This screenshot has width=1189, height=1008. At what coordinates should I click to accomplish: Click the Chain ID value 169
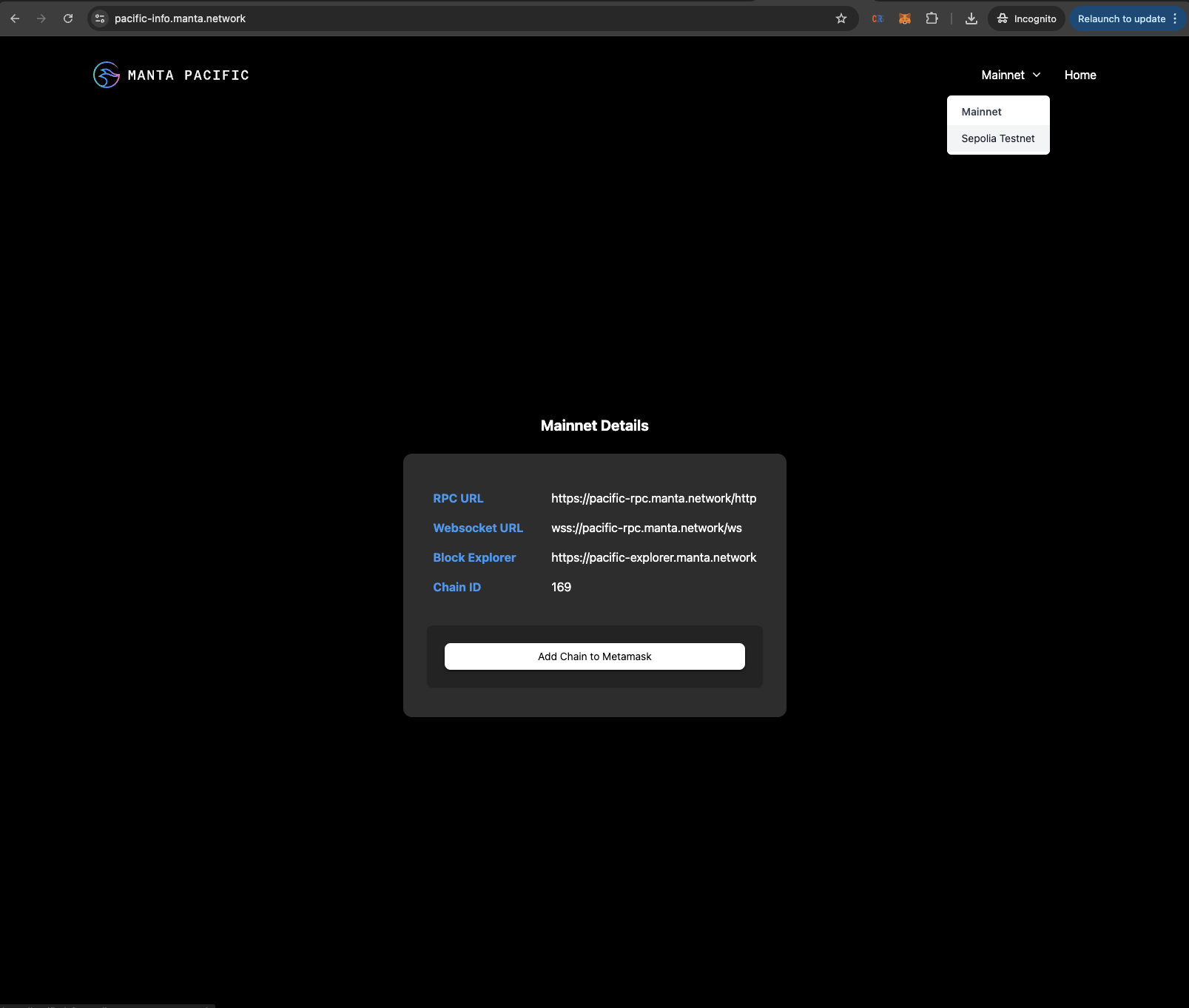(562, 587)
